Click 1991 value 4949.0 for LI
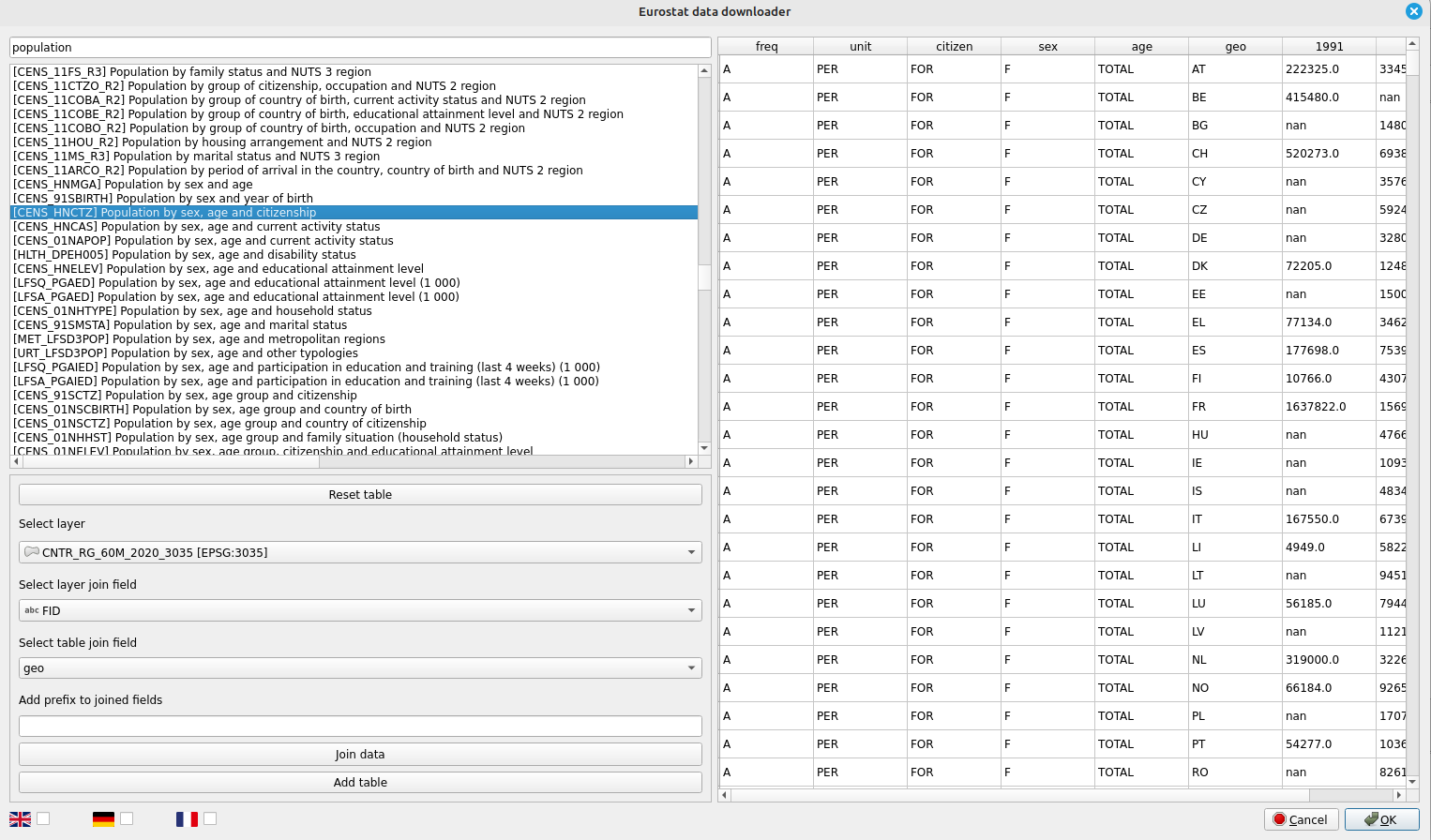This screenshot has width=1431, height=840. (1329, 547)
